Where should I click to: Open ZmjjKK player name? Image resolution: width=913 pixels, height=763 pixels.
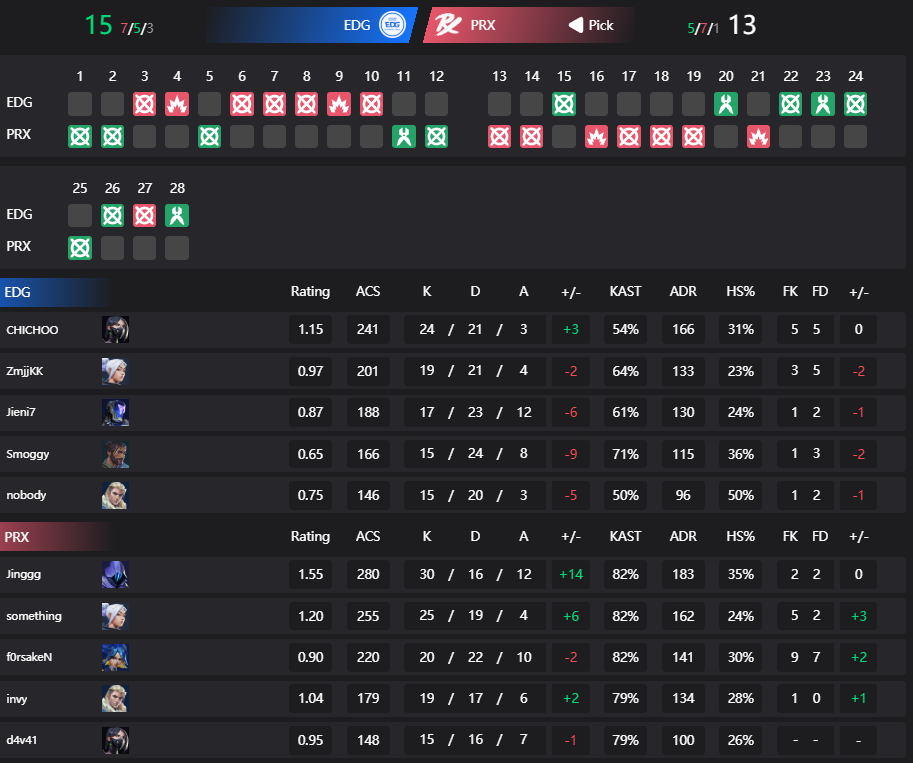24,371
